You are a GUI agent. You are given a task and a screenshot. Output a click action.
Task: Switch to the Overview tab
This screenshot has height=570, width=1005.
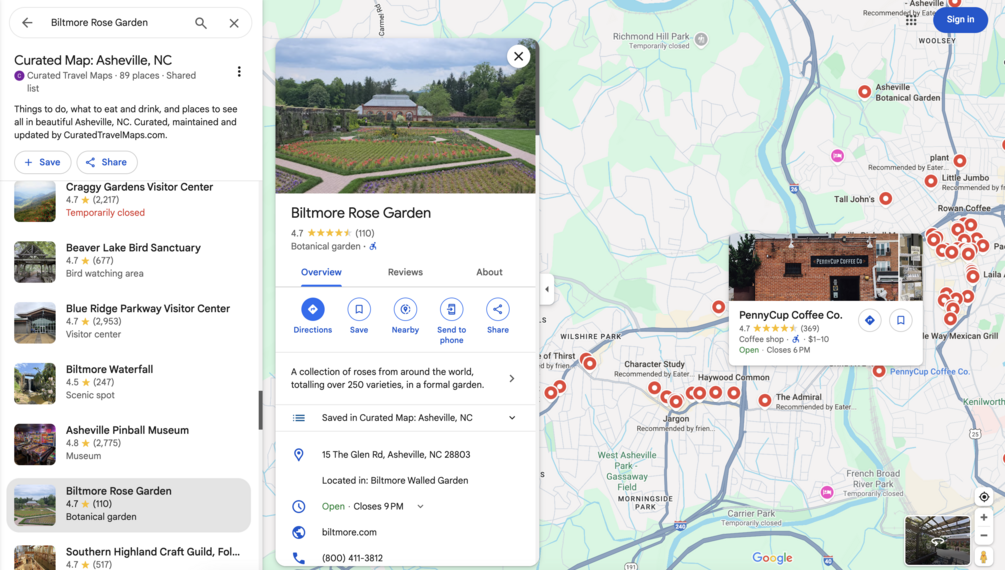[x=321, y=272]
